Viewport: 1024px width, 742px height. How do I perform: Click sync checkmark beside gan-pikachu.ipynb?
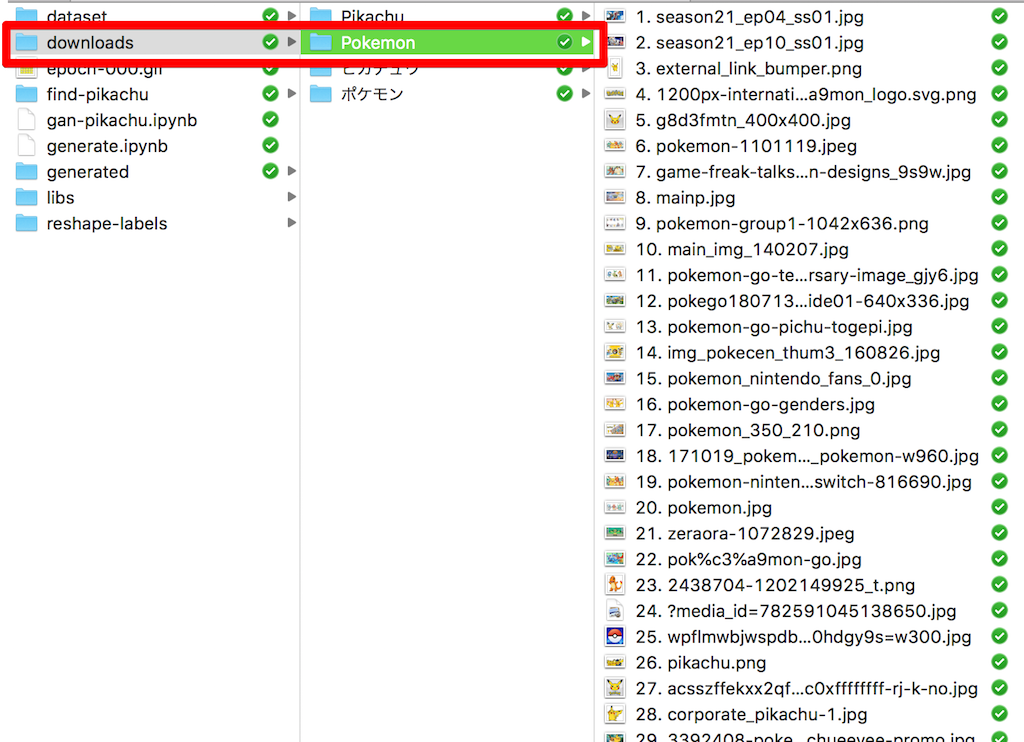(x=270, y=120)
